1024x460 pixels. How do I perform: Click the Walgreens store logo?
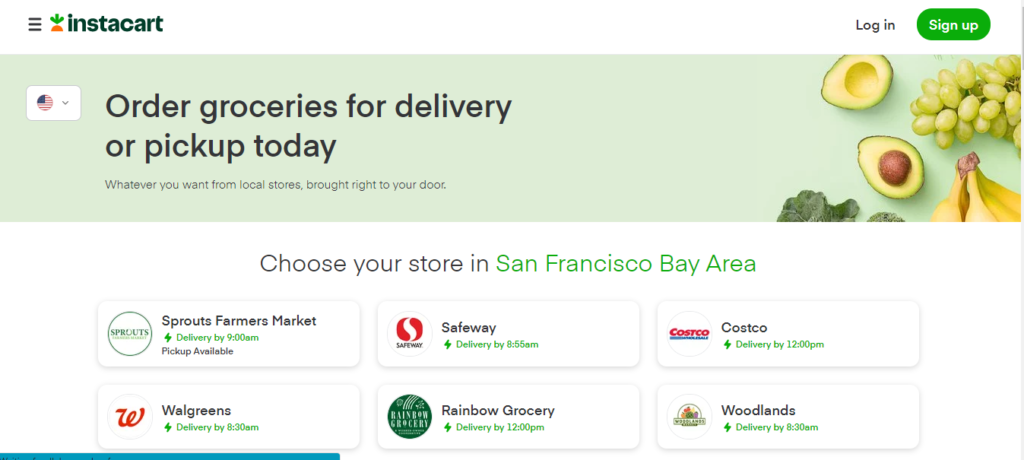pyautogui.click(x=130, y=416)
